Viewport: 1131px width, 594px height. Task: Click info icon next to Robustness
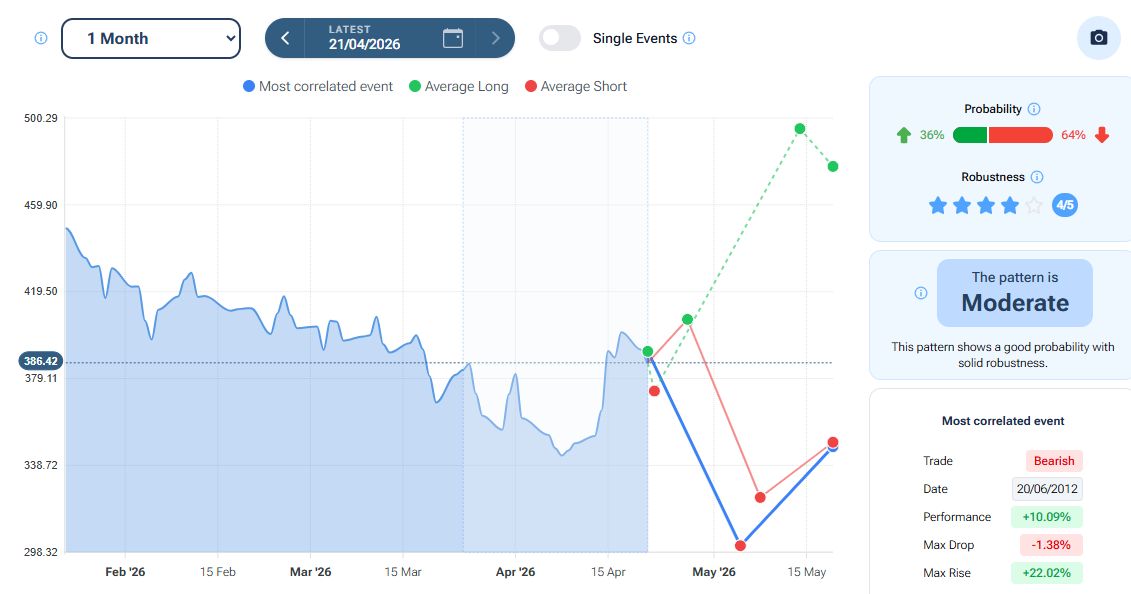(1037, 177)
